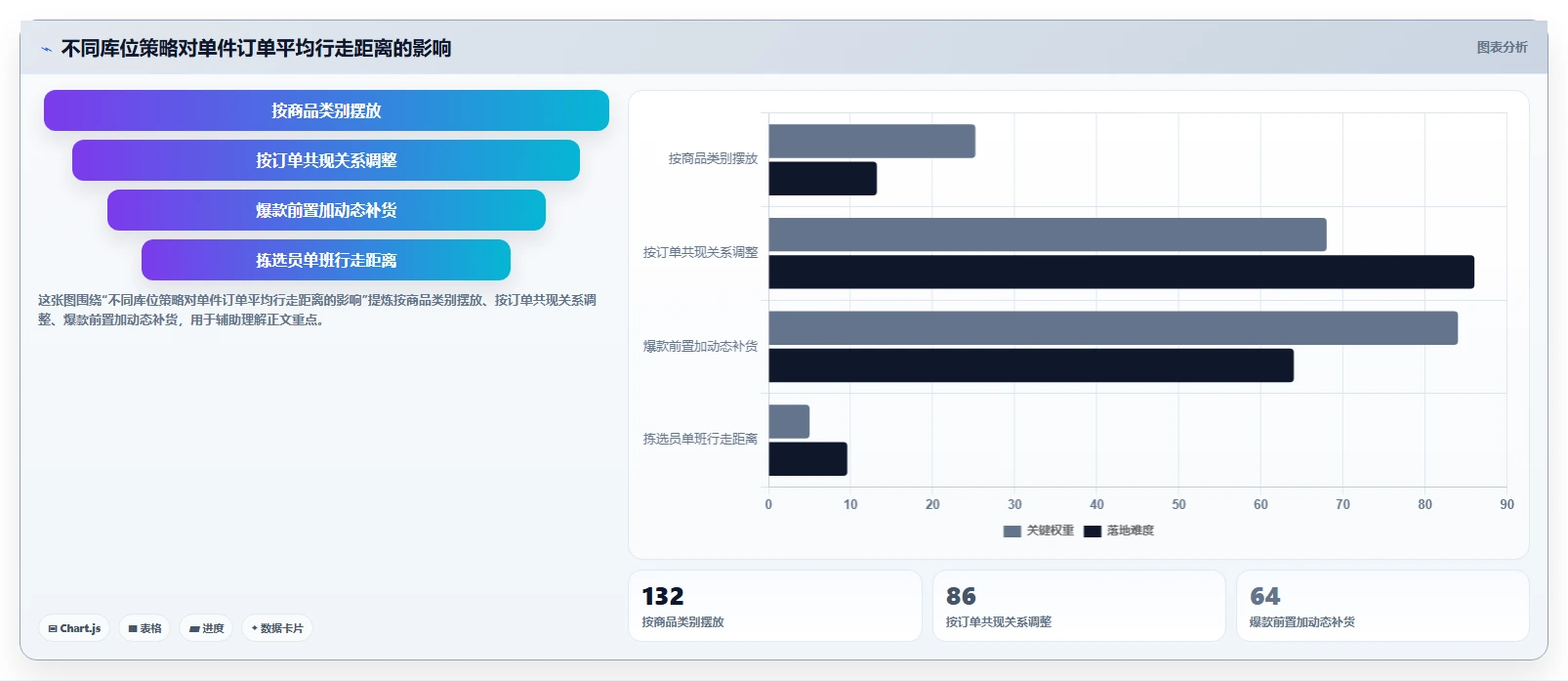Click 关键权重 bar for 按商品类别摆放
1568x681 pixels.
point(872,142)
